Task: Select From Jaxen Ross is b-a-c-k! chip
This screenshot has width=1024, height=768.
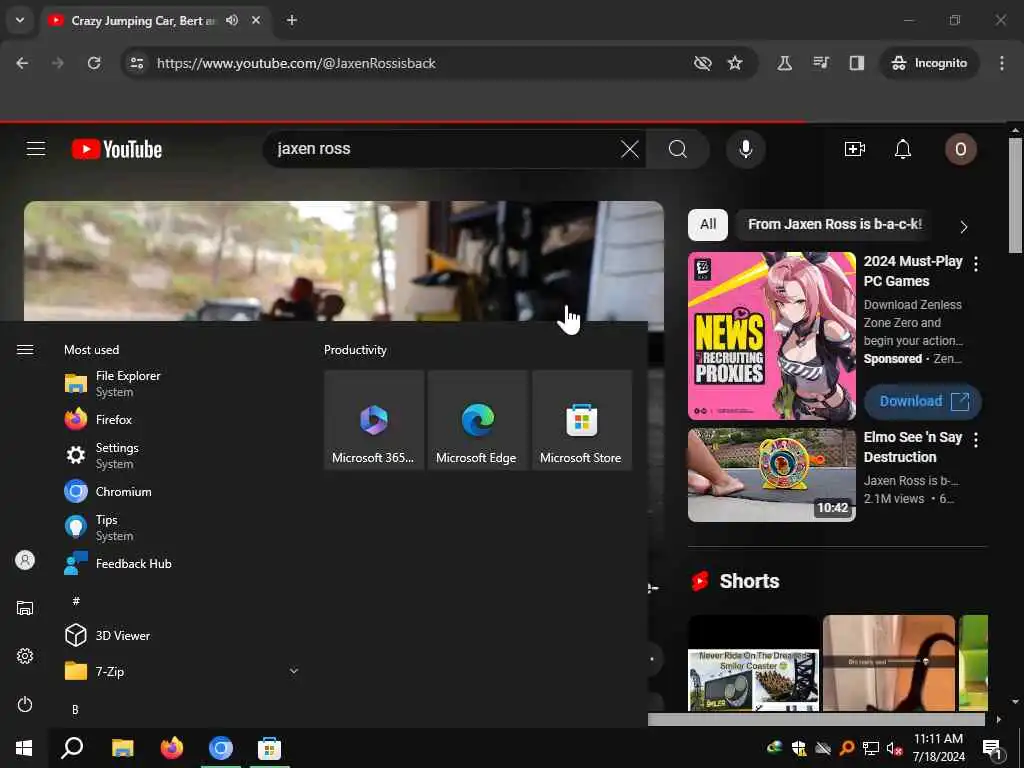Action: pyautogui.click(x=835, y=225)
